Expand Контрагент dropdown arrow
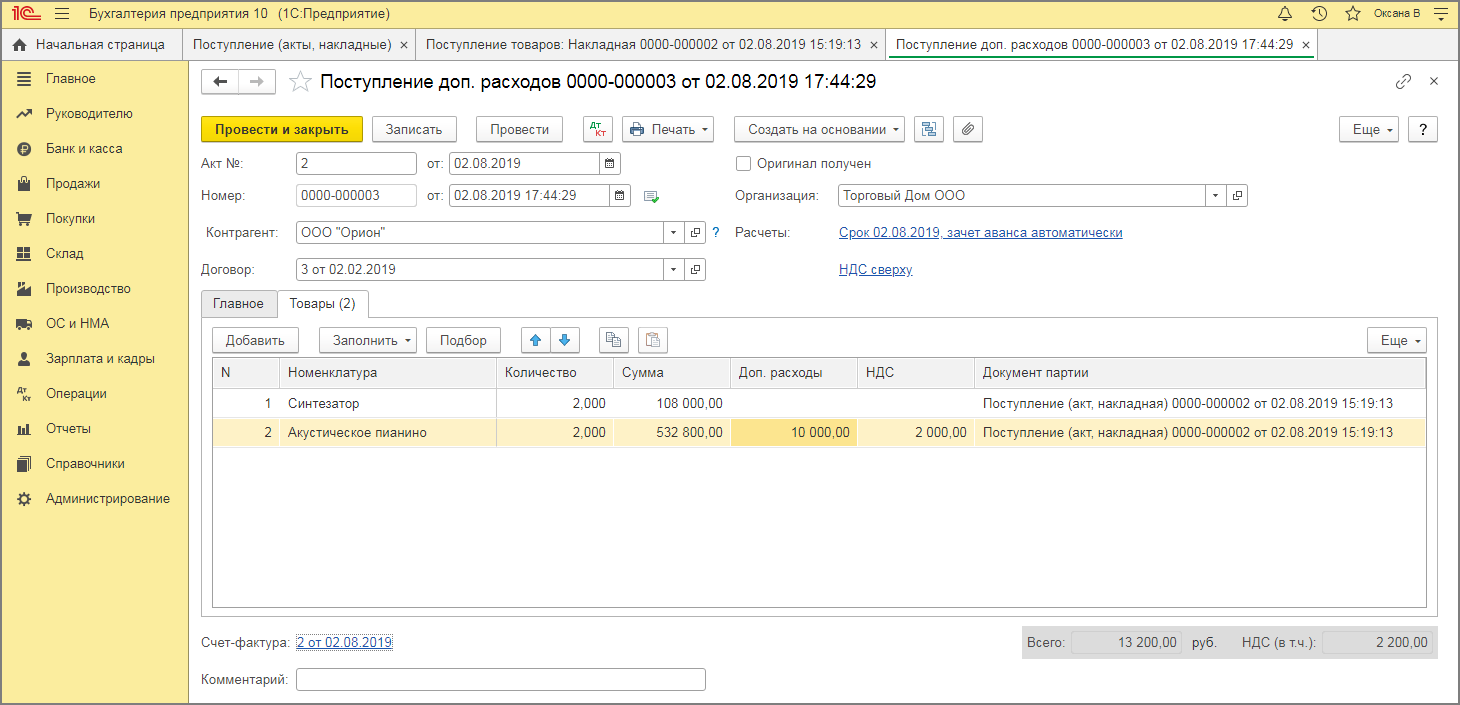Screen dimensions: 1460x705 pos(674,233)
